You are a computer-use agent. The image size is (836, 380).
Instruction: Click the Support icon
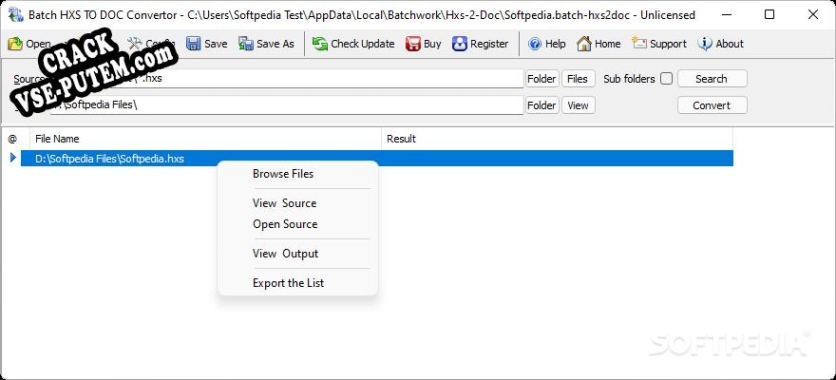[639, 43]
